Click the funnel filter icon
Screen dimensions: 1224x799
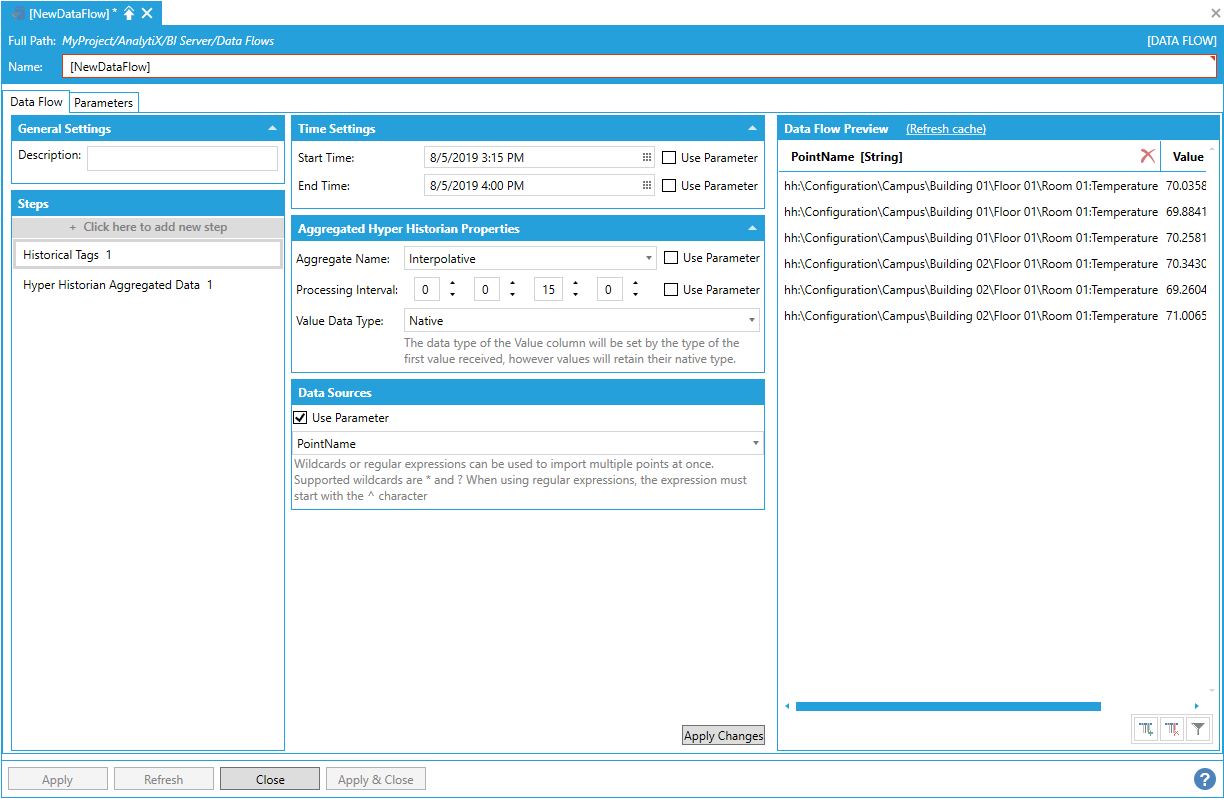(x=1197, y=730)
